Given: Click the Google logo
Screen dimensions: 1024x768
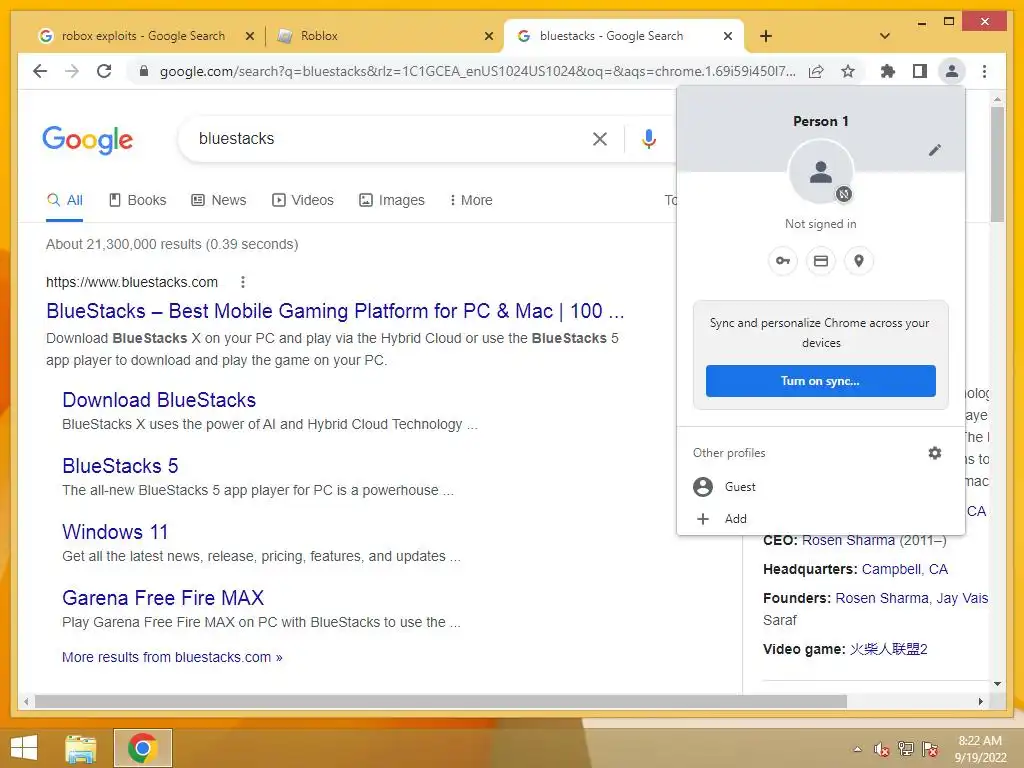Looking at the screenshot, I should point(88,140).
